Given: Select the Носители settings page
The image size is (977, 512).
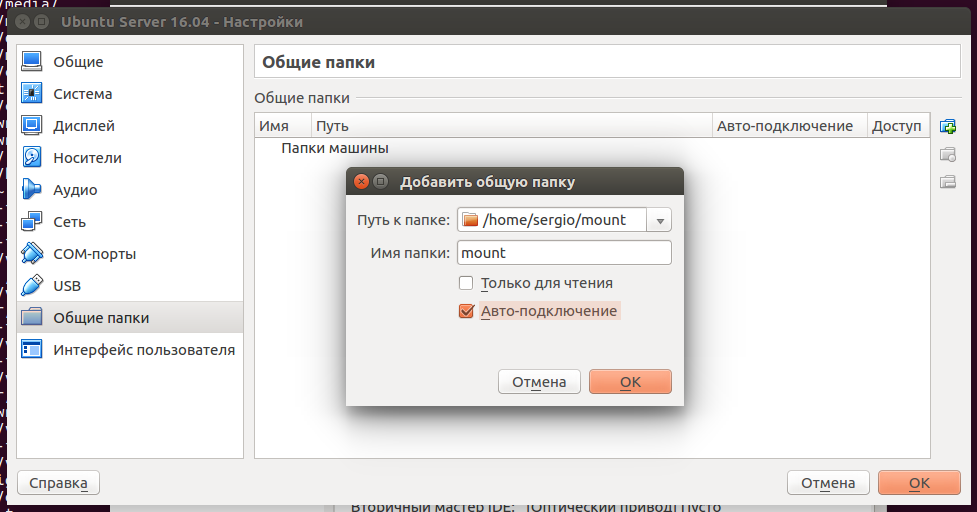Looking at the screenshot, I should click(130, 157).
